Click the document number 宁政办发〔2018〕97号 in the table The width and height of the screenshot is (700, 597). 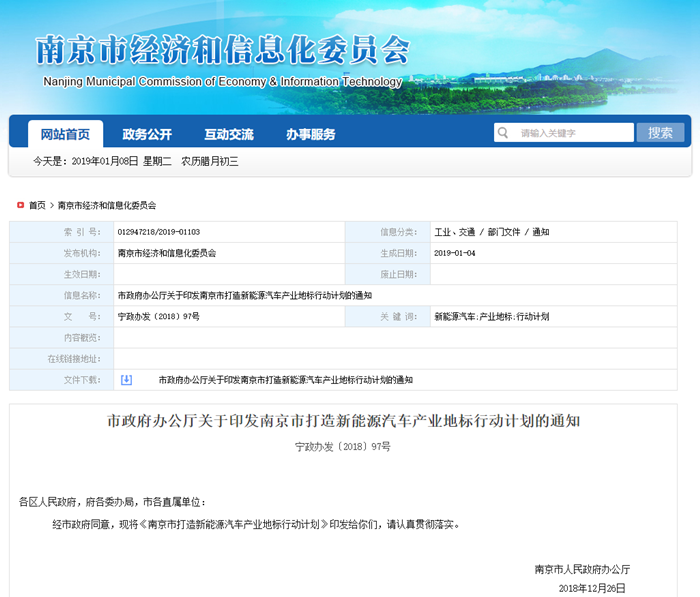pos(158,316)
